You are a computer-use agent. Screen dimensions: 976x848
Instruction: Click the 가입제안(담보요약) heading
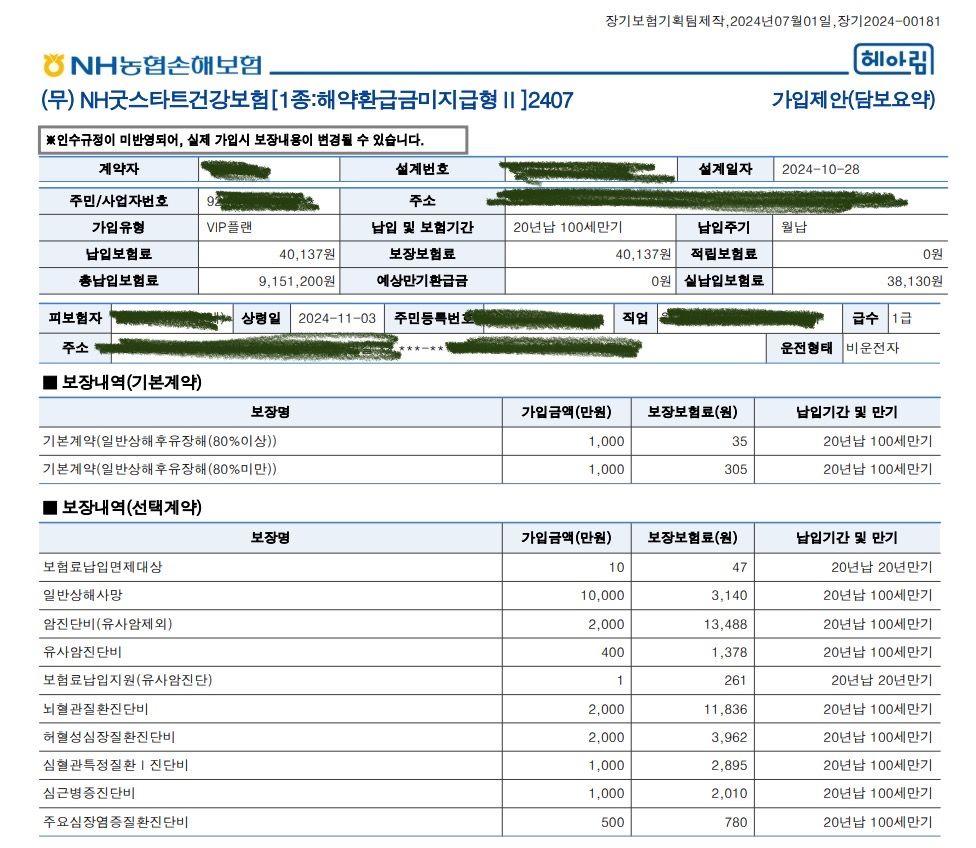click(x=852, y=100)
